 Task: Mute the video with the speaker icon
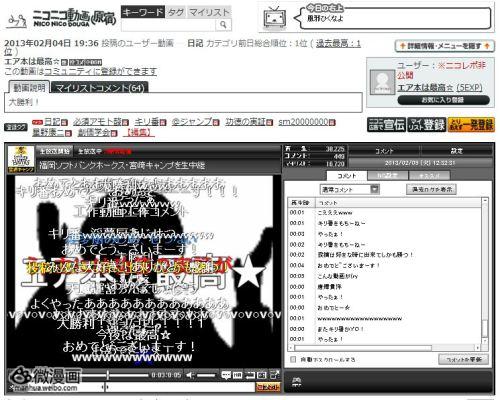coord(190,375)
